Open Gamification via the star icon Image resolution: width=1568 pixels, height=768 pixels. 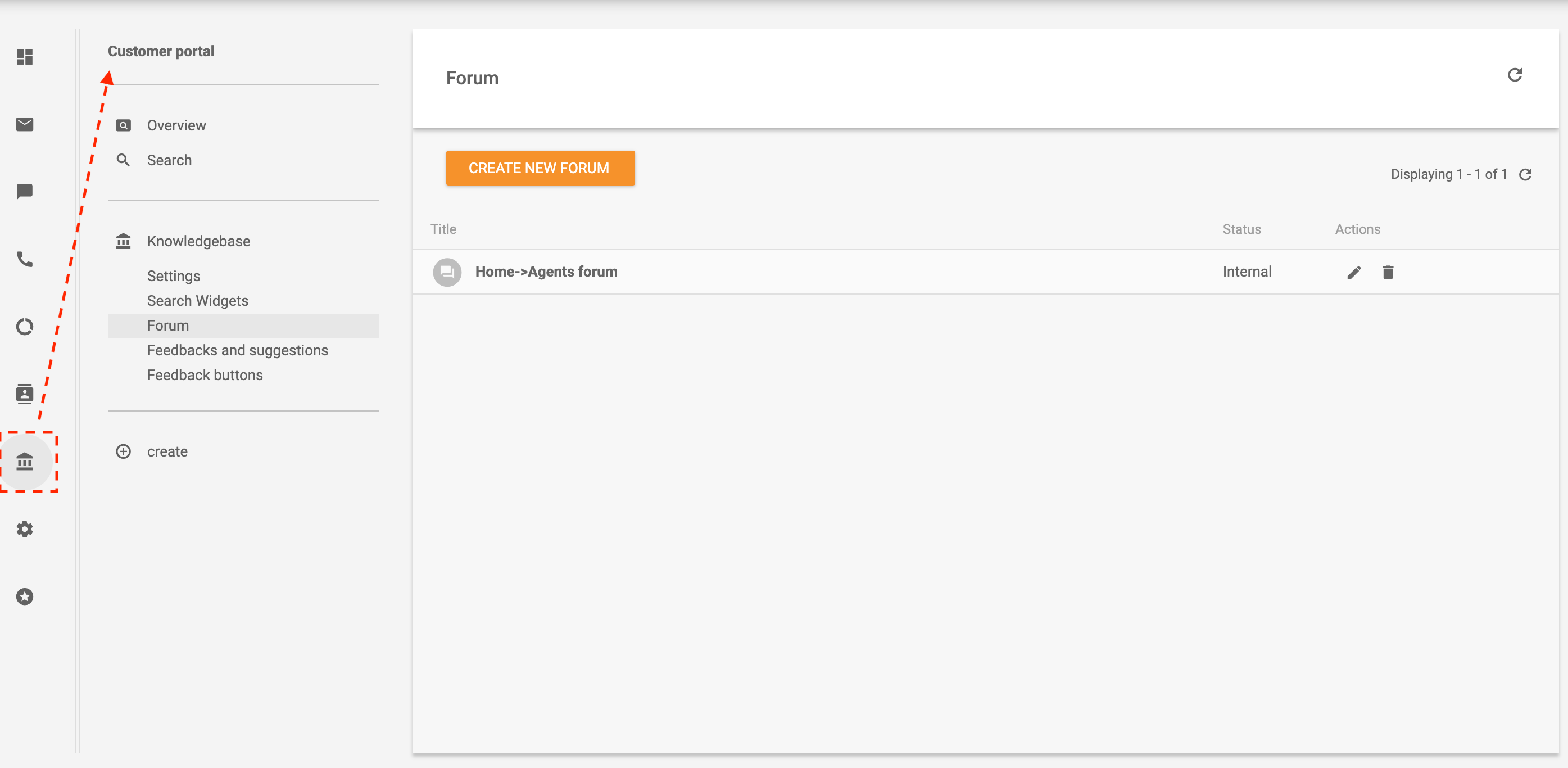(24, 597)
